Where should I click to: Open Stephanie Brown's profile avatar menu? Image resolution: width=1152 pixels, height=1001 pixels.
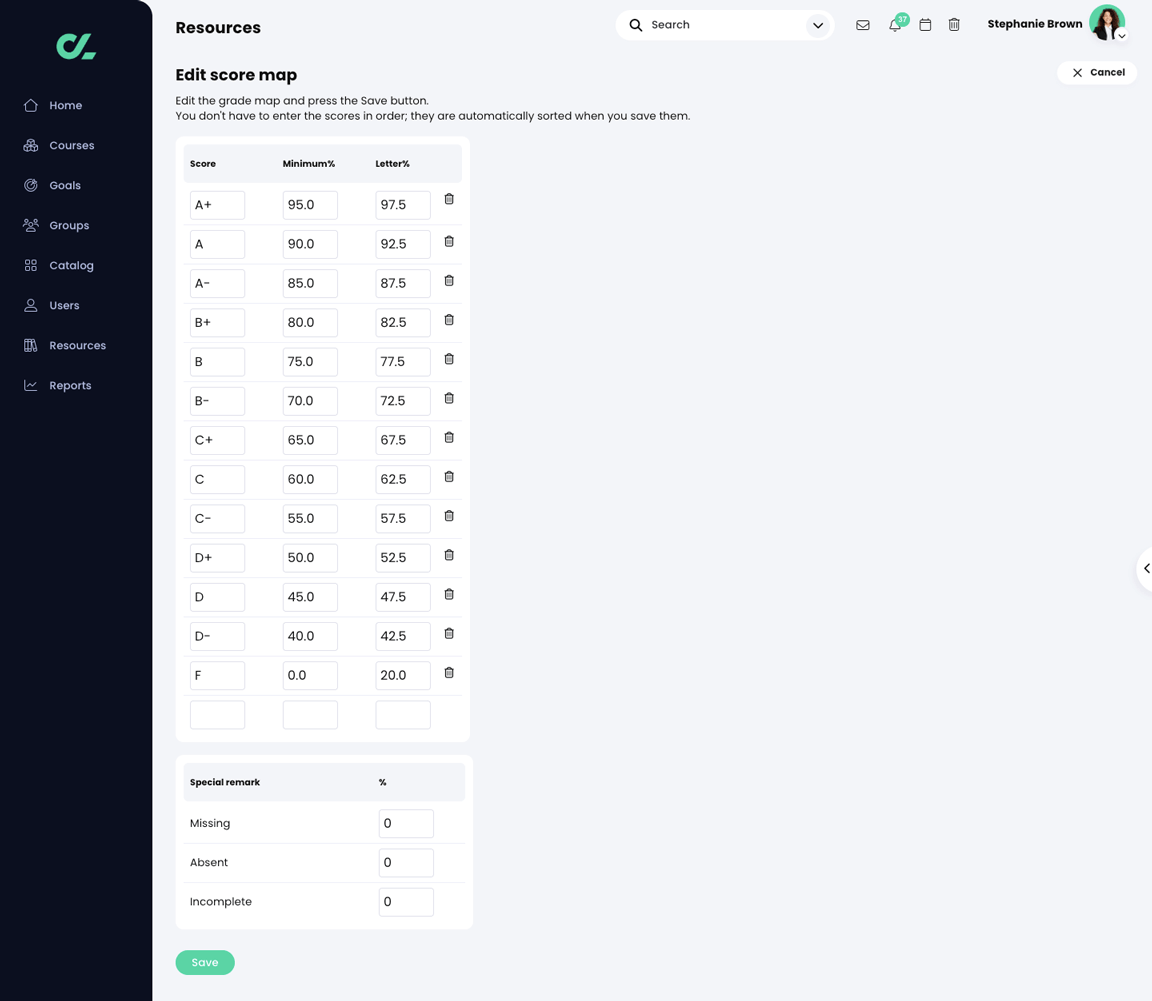point(1107,23)
